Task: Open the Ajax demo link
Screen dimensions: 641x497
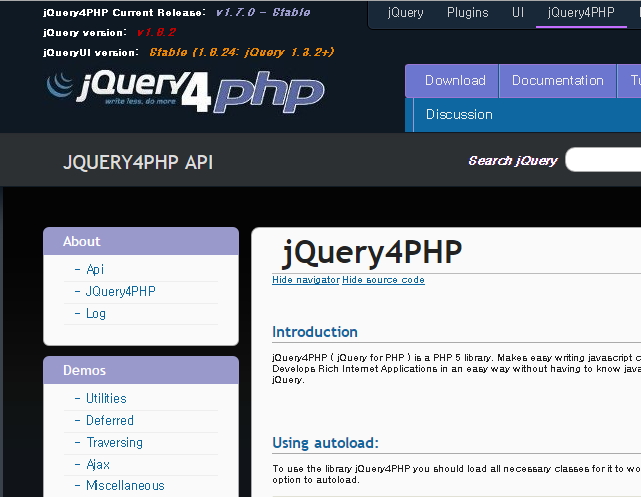Action: pyautogui.click(x=98, y=465)
